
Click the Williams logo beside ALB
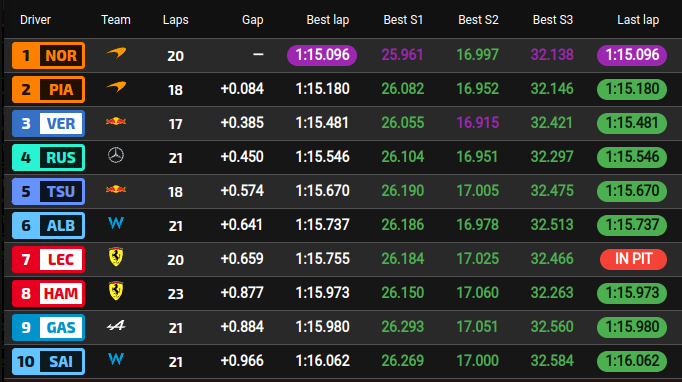116,223
